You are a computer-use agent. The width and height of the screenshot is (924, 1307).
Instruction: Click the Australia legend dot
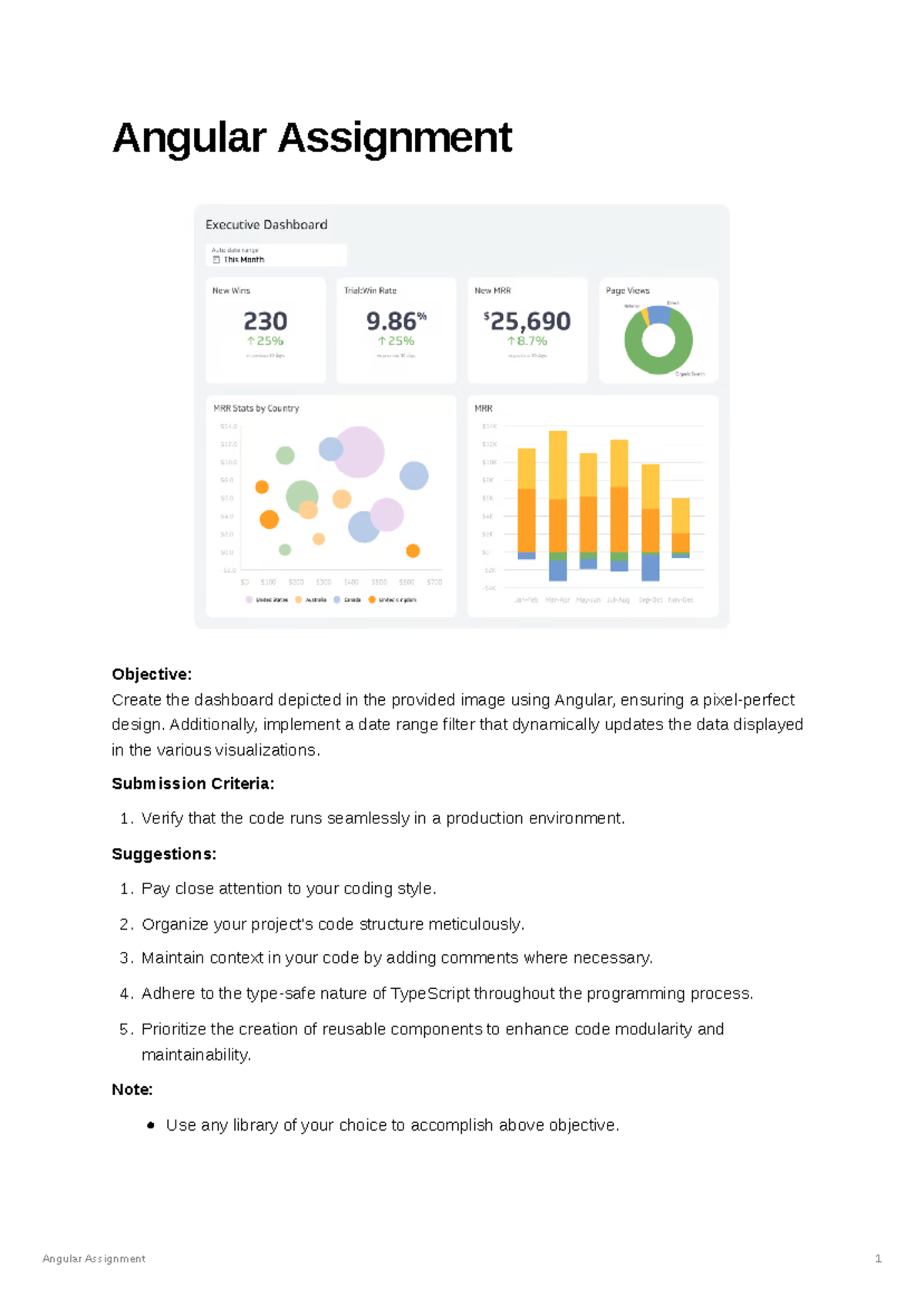point(299,600)
